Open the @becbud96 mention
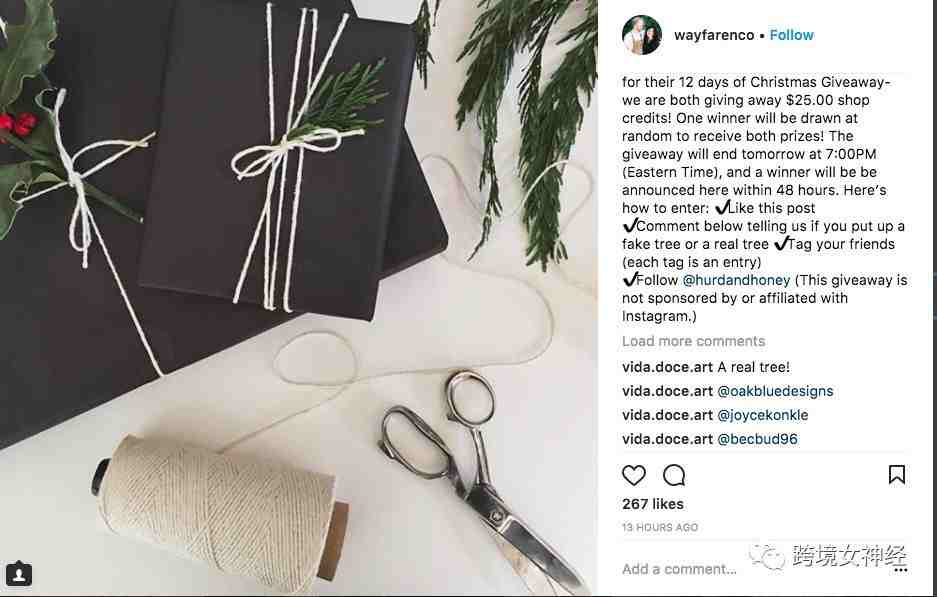The image size is (937, 597). (757, 439)
